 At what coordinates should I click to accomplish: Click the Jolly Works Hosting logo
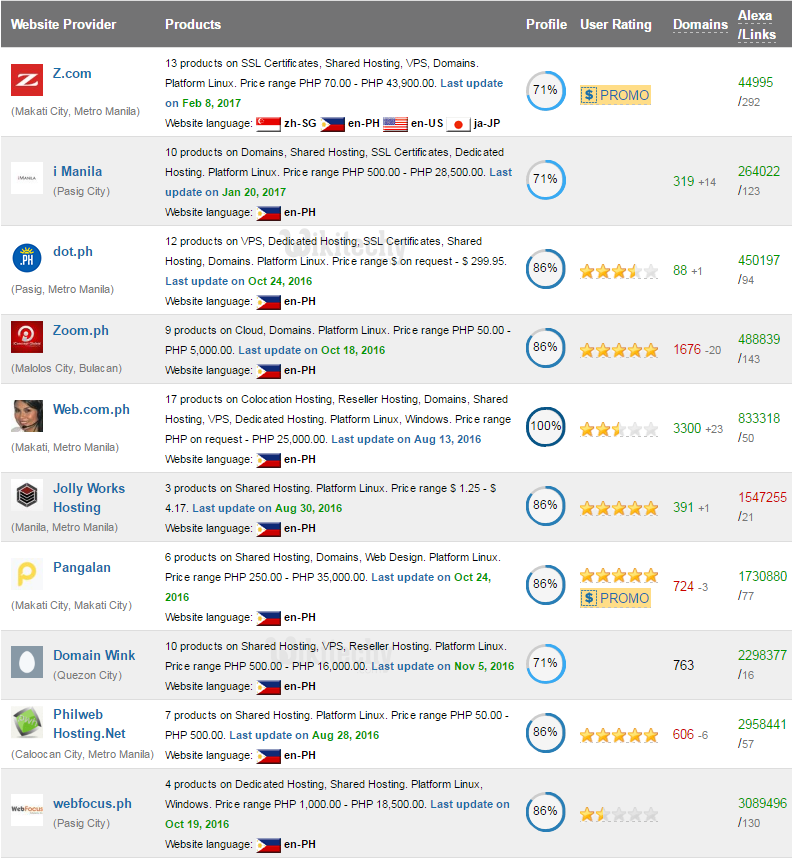pyautogui.click(x=26, y=495)
